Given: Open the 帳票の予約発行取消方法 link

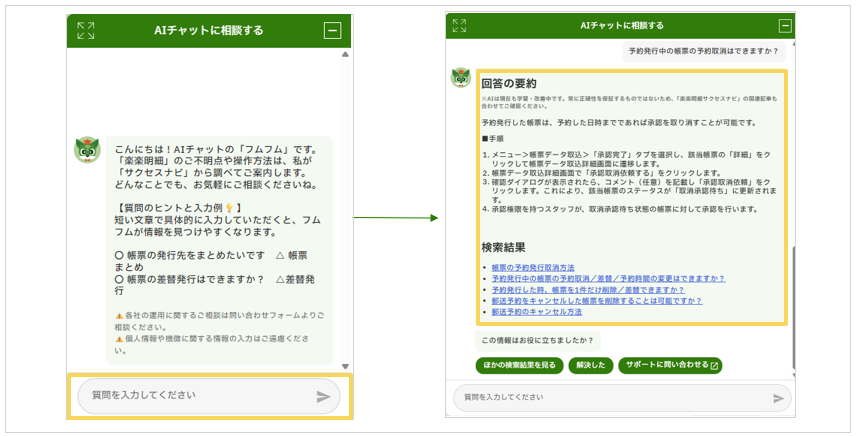Looking at the screenshot, I should pyautogui.click(x=533, y=268).
